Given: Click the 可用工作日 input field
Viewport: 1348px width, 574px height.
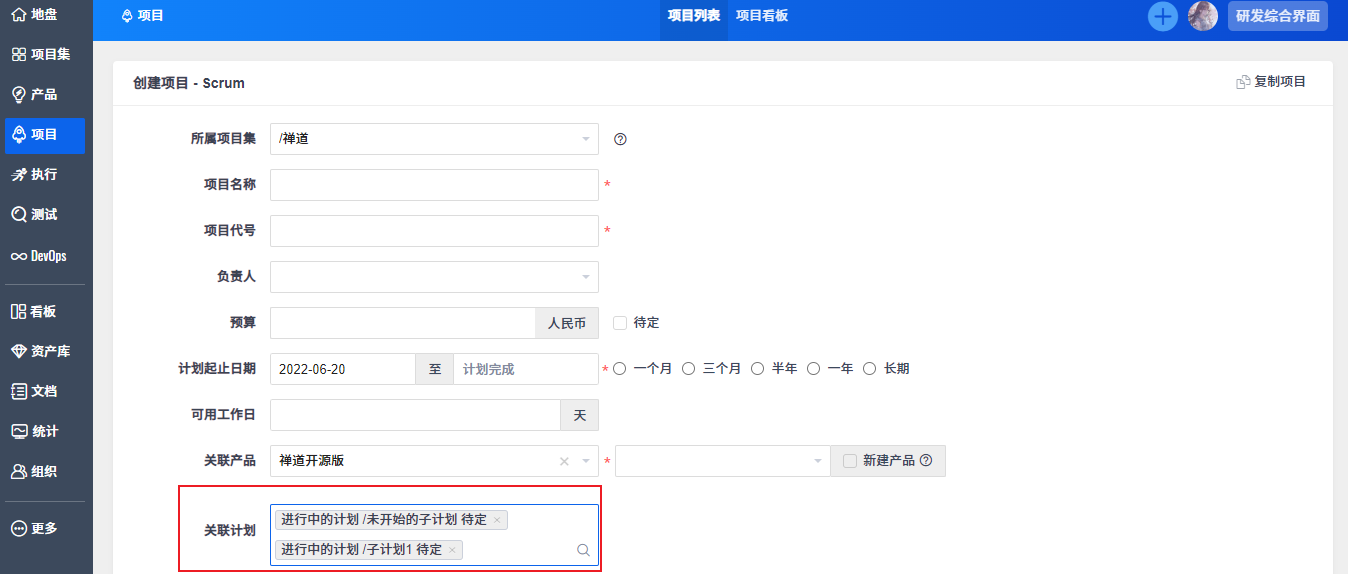Looking at the screenshot, I should [415, 415].
